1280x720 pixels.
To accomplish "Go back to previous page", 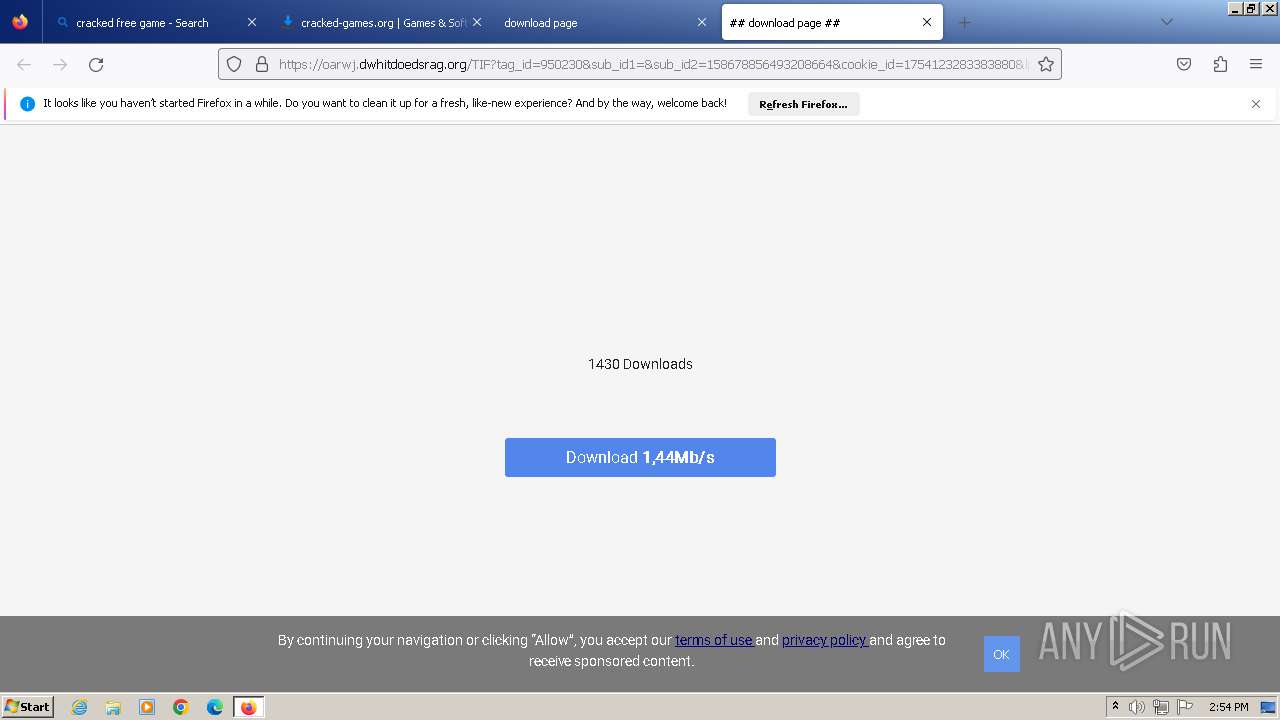I will click(x=24, y=65).
